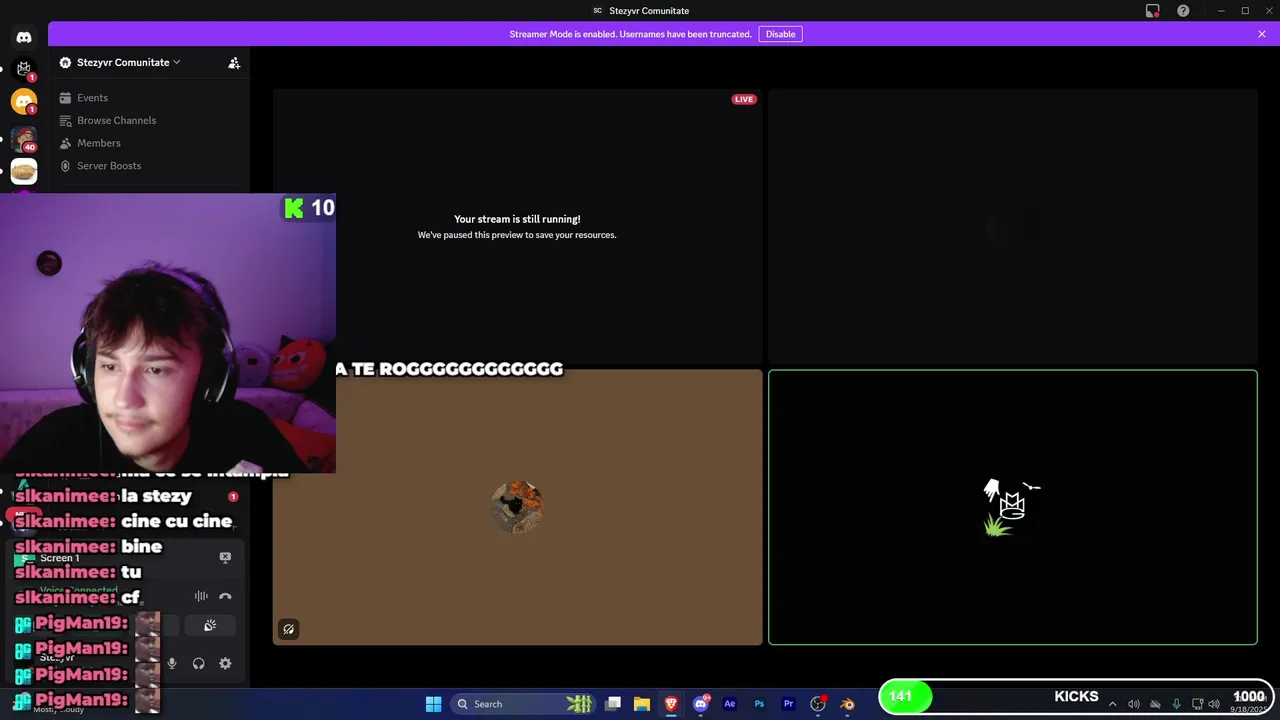Image resolution: width=1280 pixels, height=720 pixels.
Task: Open the clock and date flyout
Action: pyautogui.click(x=1248, y=703)
